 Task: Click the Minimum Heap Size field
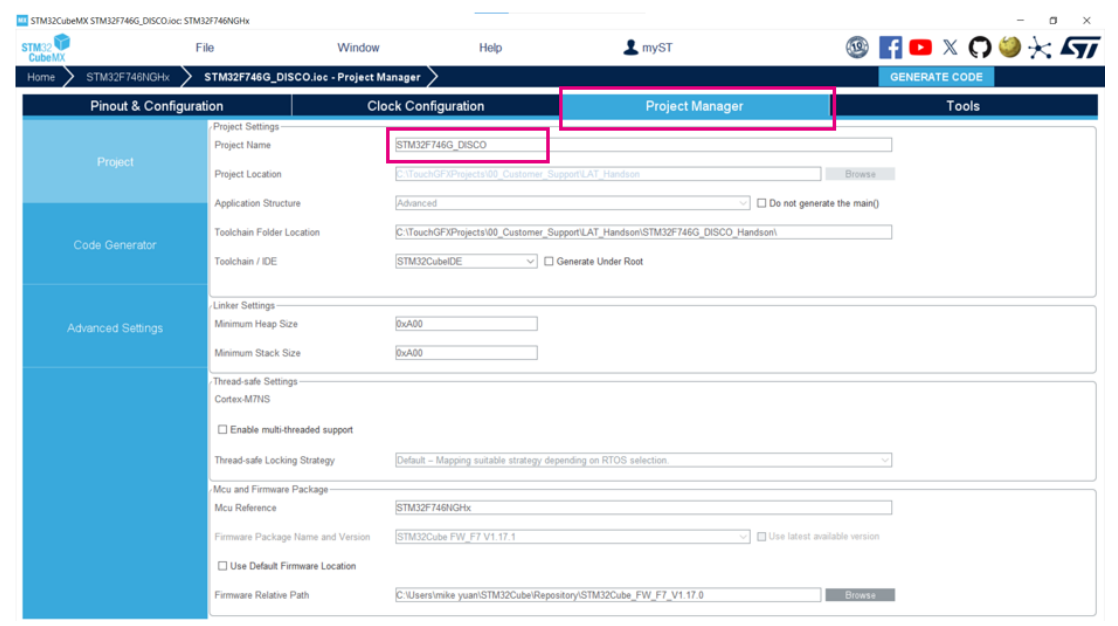[466, 324]
